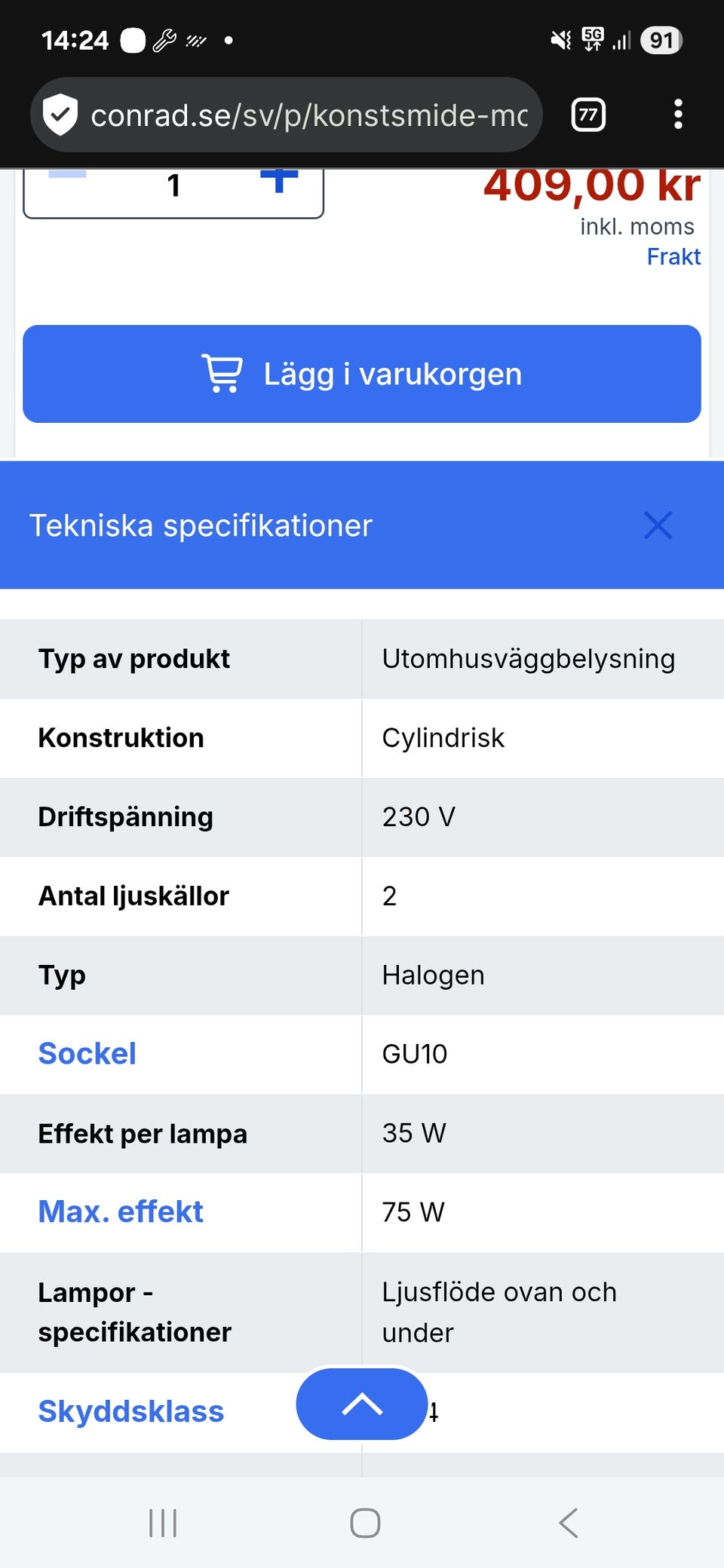Image resolution: width=724 pixels, height=1568 pixels.
Task: Tap the URL address bar
Action: click(309, 115)
